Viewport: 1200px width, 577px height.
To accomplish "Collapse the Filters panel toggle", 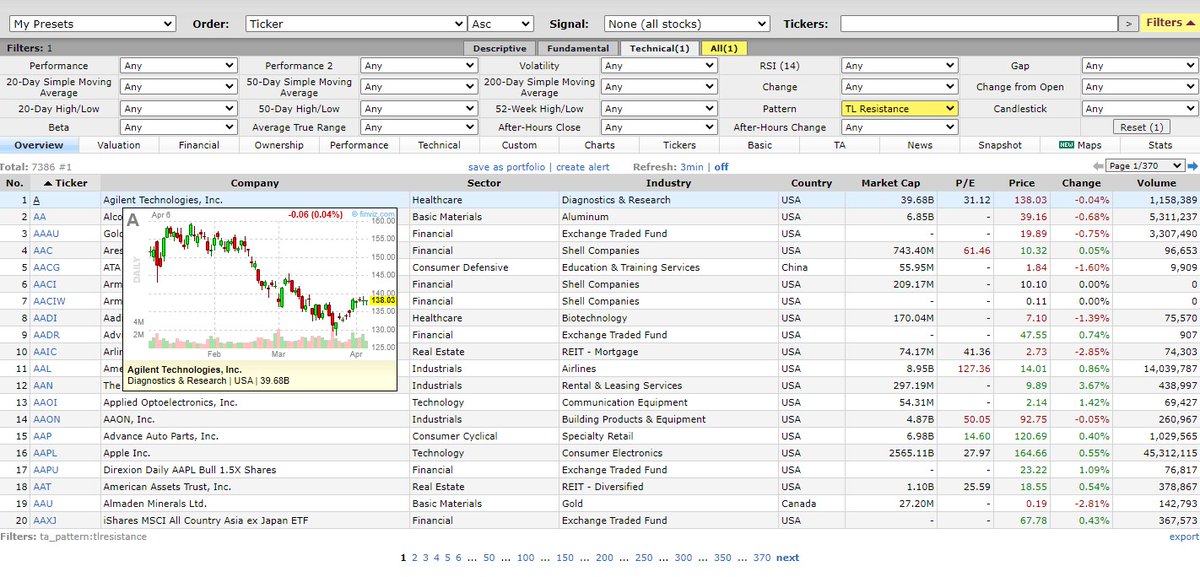I will (x=1169, y=22).
